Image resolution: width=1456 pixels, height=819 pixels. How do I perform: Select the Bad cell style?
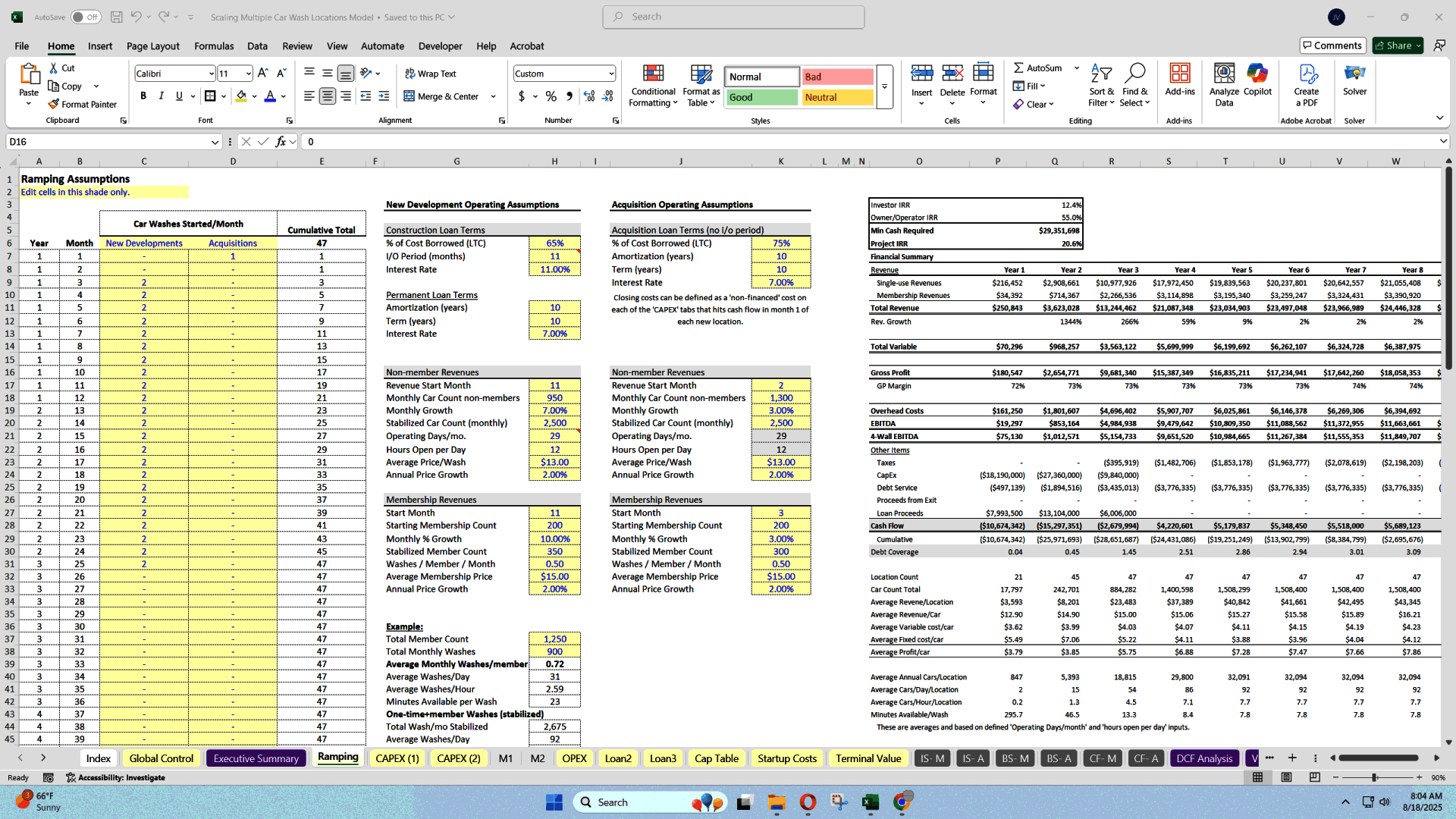pyautogui.click(x=837, y=77)
